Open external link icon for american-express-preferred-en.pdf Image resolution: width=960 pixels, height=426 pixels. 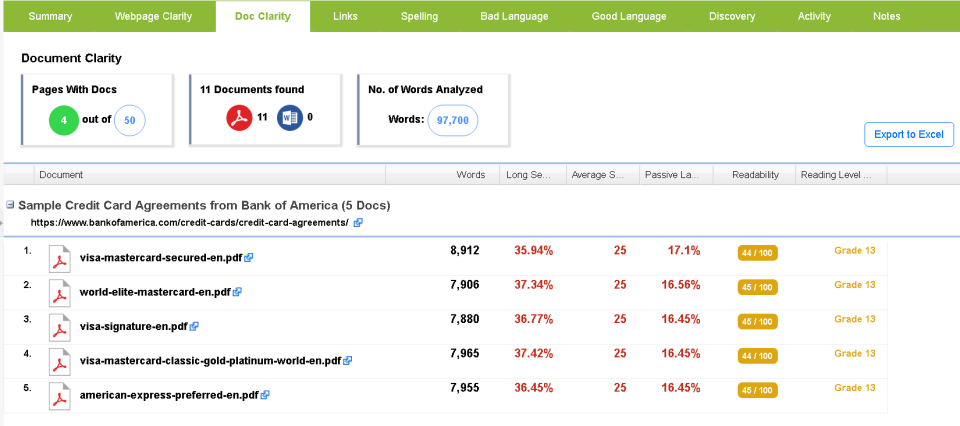click(x=265, y=395)
